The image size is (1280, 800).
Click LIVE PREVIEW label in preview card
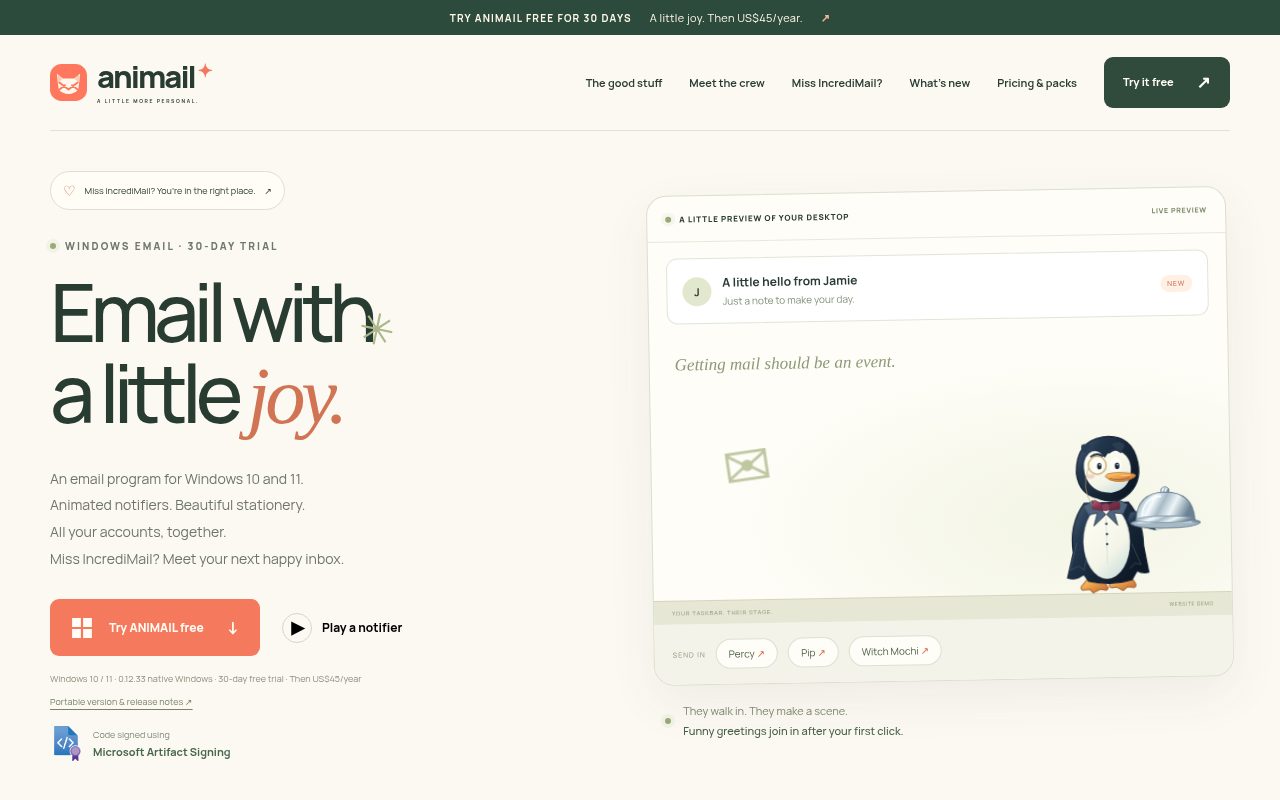pyautogui.click(x=1178, y=211)
